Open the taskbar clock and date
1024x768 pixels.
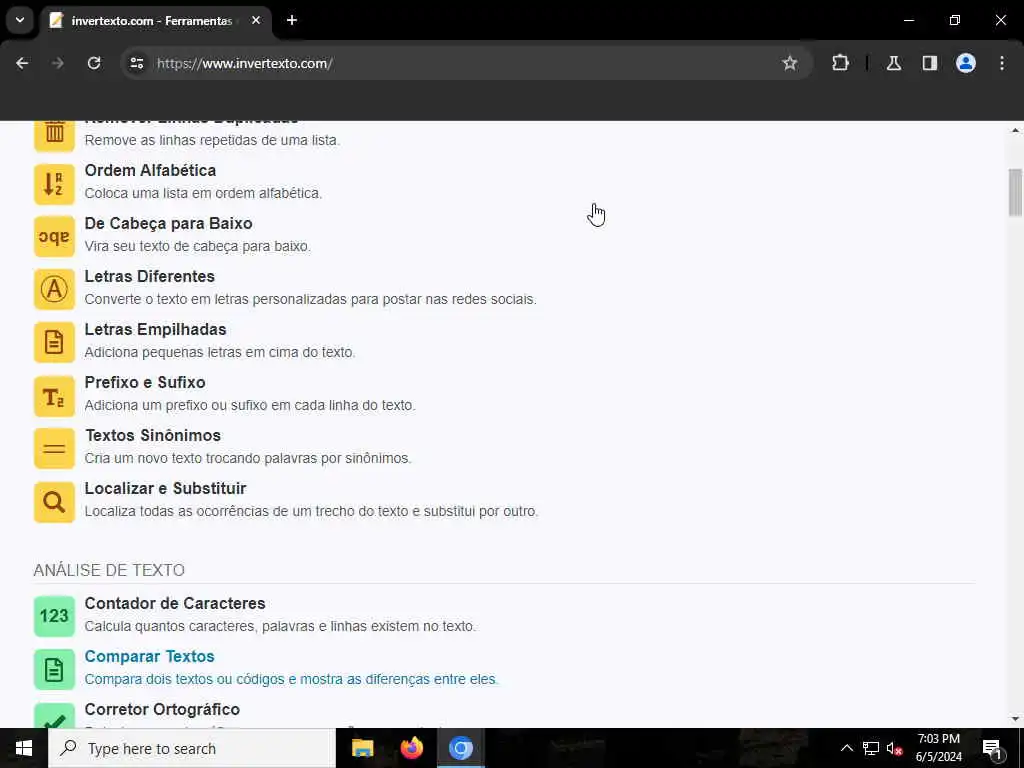(938, 748)
